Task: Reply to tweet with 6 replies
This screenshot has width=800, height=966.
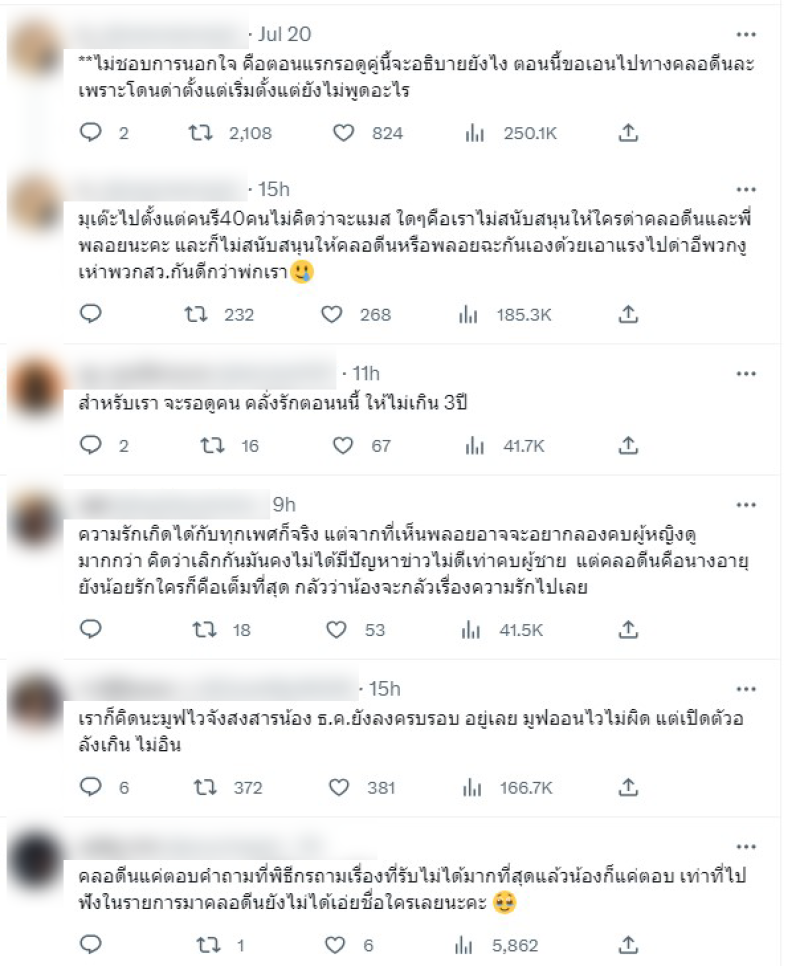Action: tap(91, 787)
